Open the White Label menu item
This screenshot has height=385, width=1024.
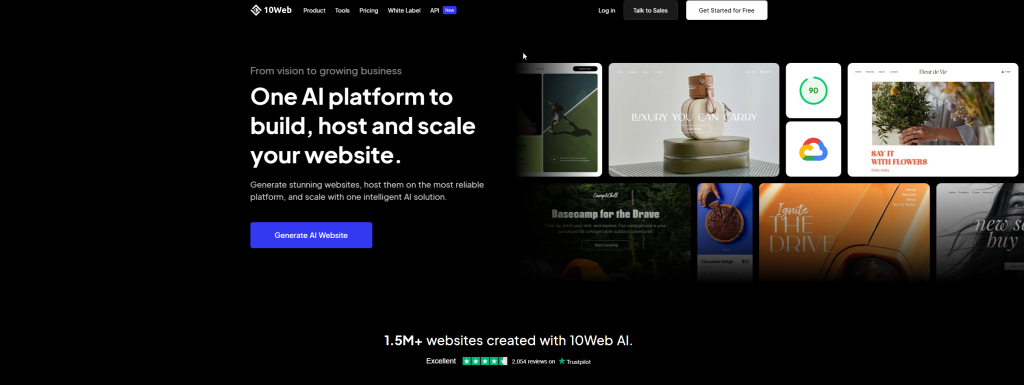pos(404,10)
